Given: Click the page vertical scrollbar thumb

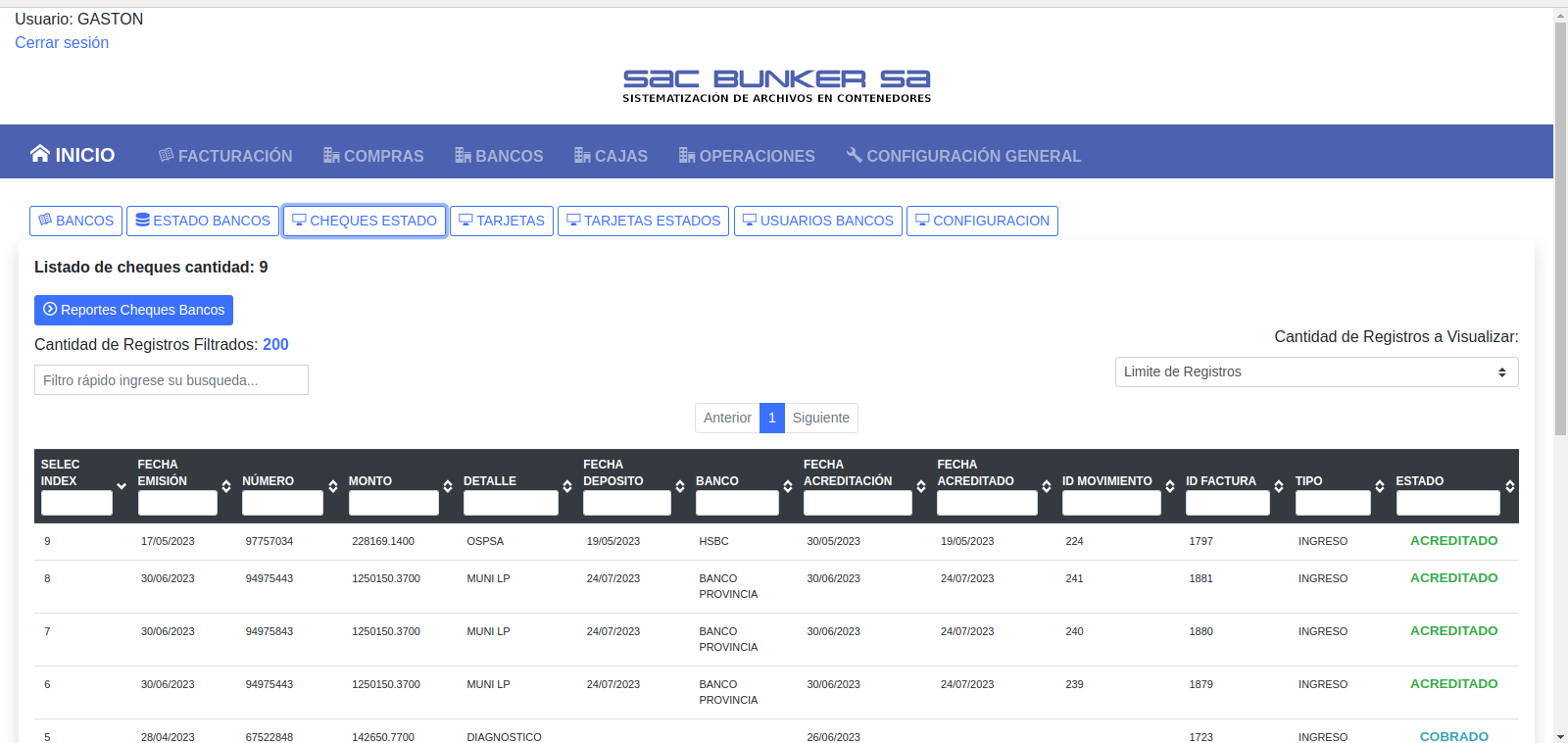Looking at the screenshot, I should click(1560, 225).
